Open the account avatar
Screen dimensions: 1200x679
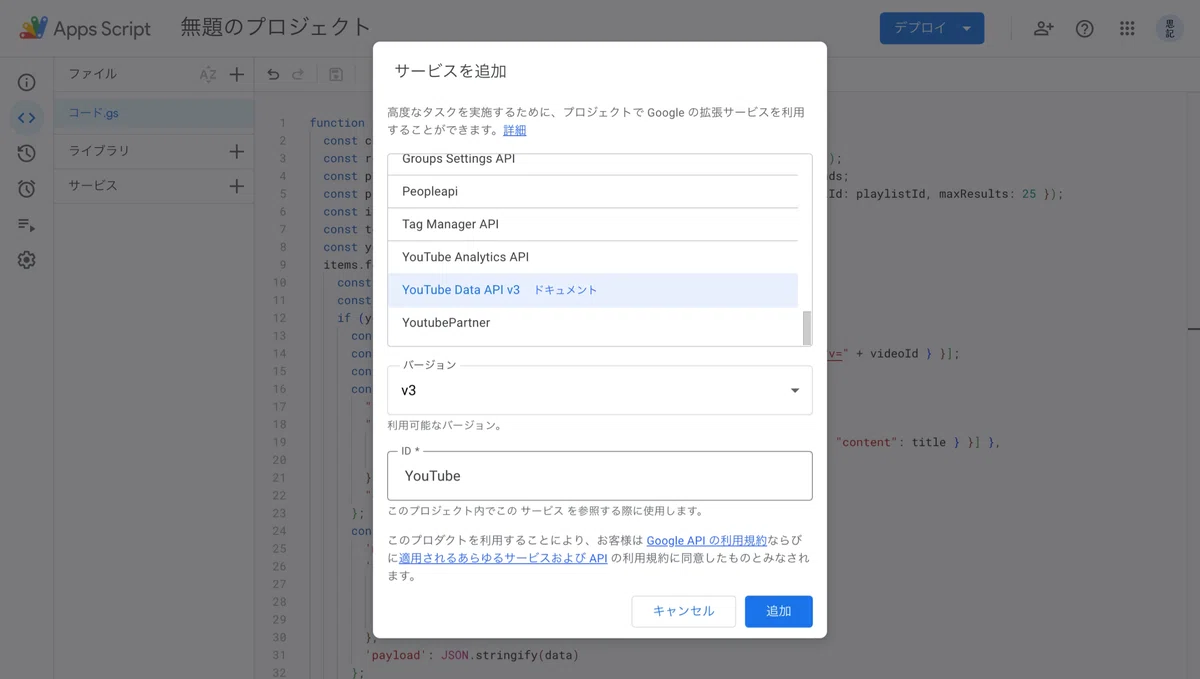[1170, 28]
